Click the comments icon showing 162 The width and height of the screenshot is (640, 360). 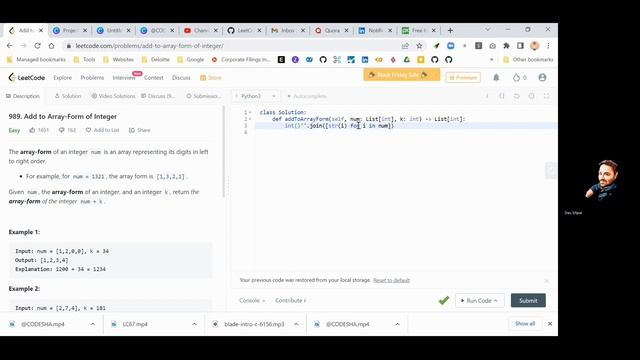click(61, 130)
